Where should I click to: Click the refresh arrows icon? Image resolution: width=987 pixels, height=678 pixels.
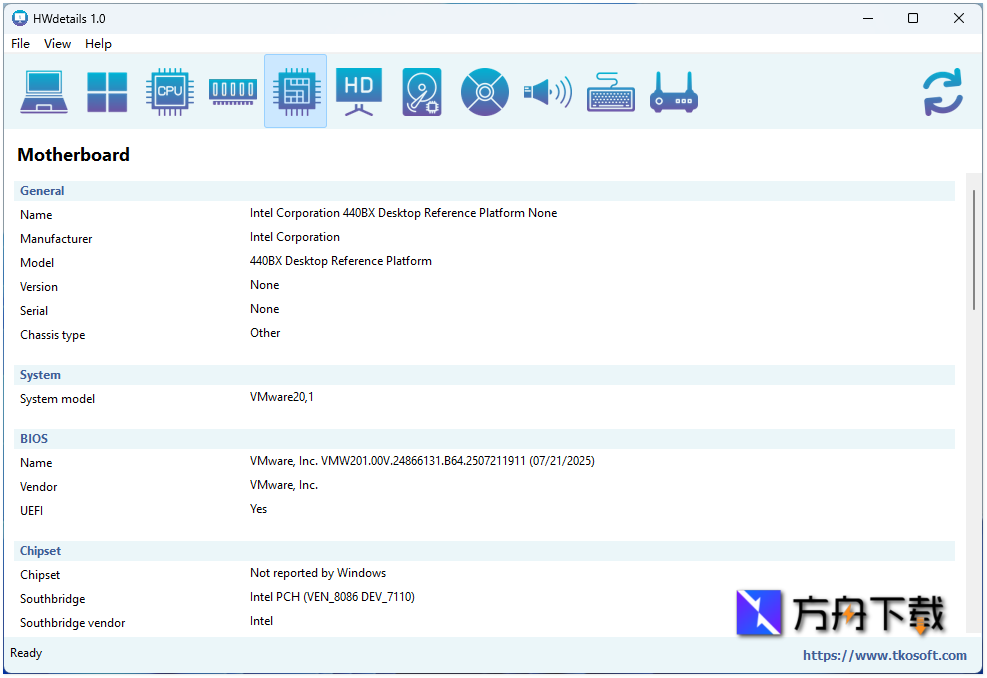(943, 92)
